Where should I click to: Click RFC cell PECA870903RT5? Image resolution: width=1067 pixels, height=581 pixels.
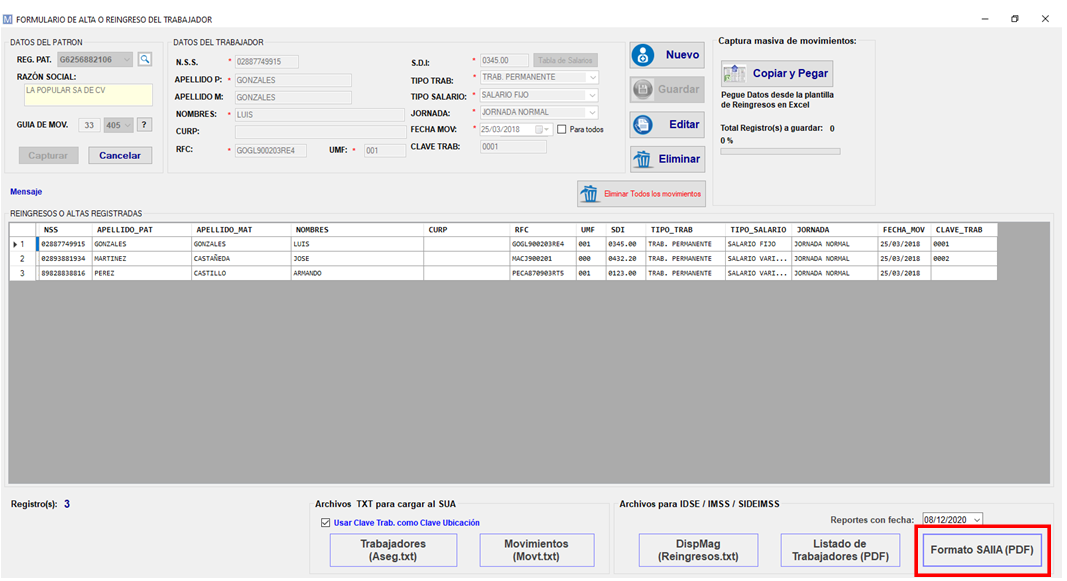click(x=542, y=273)
